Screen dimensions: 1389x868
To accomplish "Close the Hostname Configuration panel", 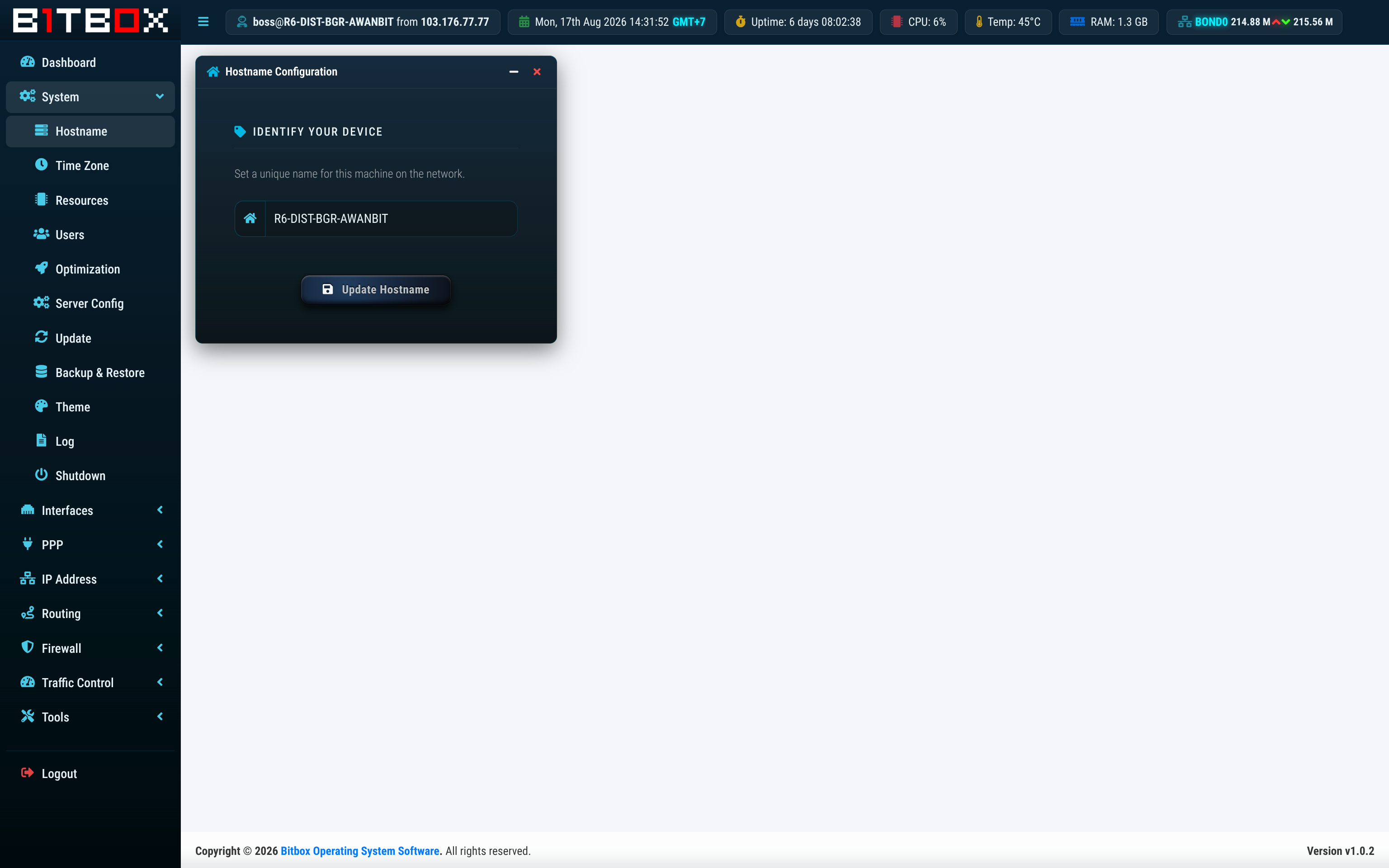I will tap(537, 72).
